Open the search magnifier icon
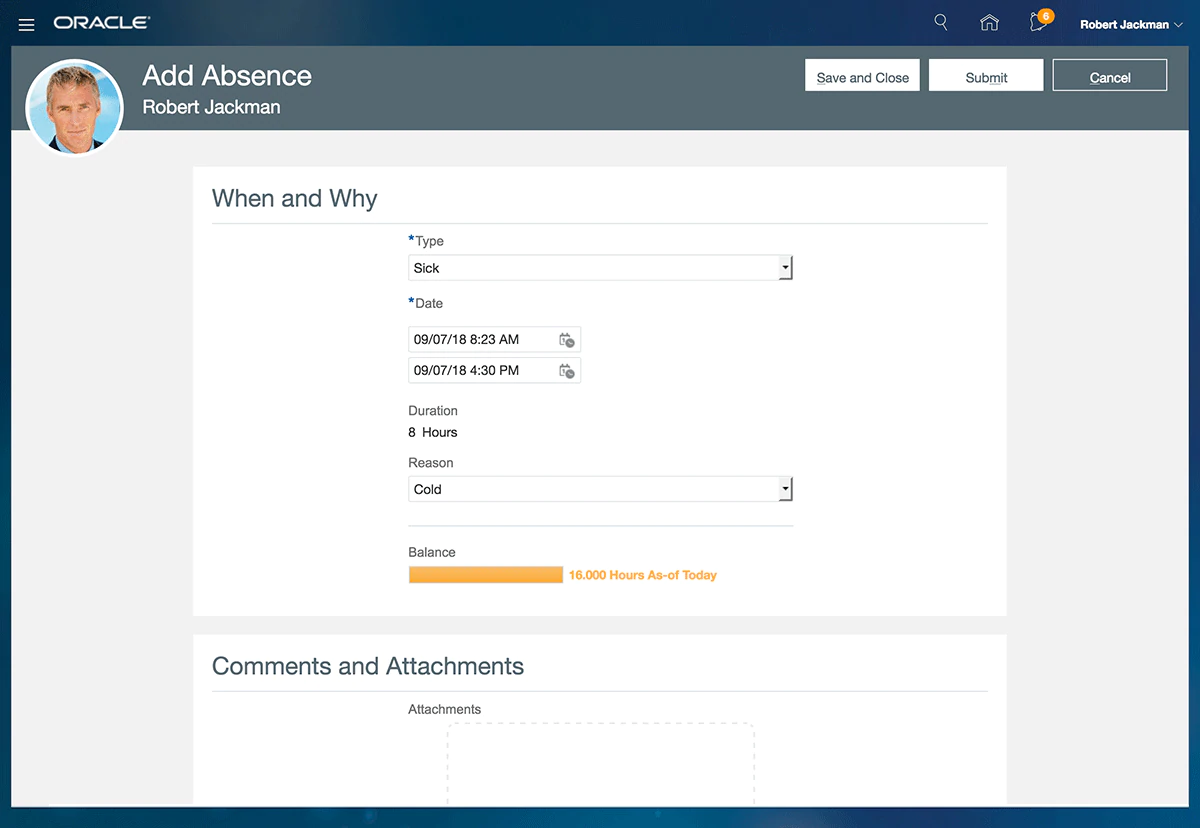The height and width of the screenshot is (828, 1200). click(x=940, y=22)
